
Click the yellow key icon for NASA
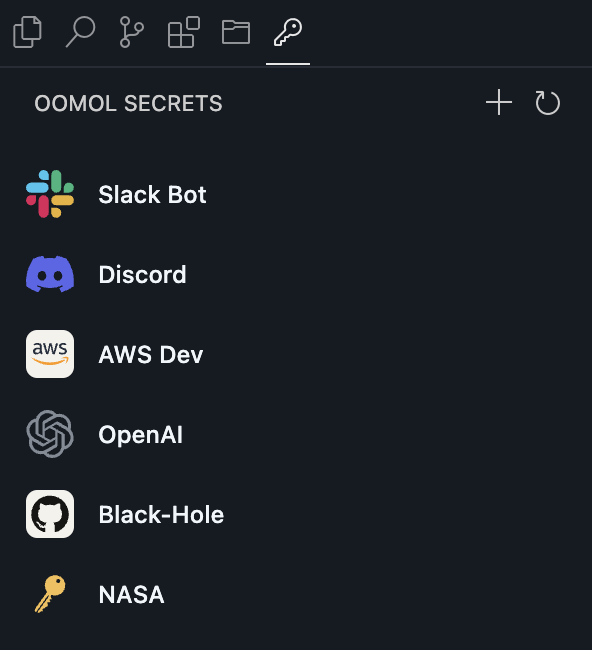click(x=50, y=594)
